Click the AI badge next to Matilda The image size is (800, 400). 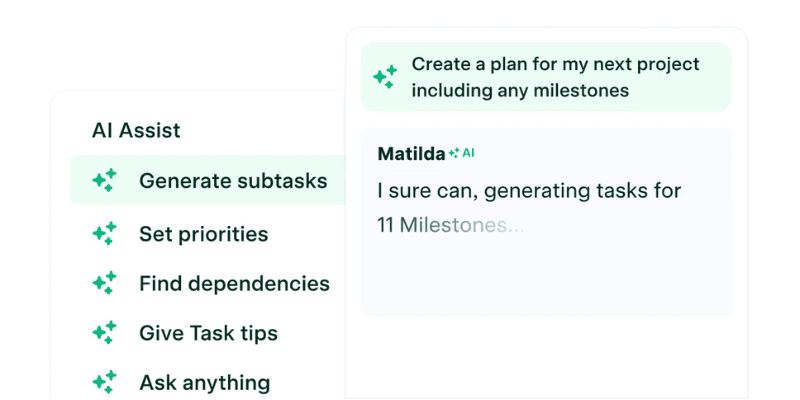pos(462,153)
